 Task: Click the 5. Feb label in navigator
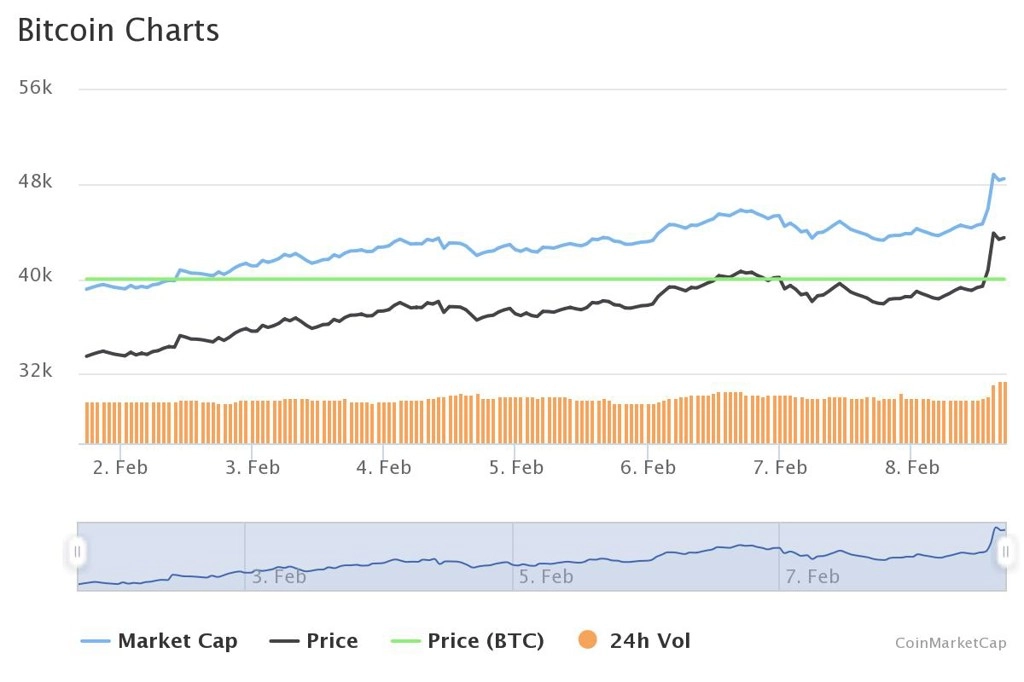point(546,577)
